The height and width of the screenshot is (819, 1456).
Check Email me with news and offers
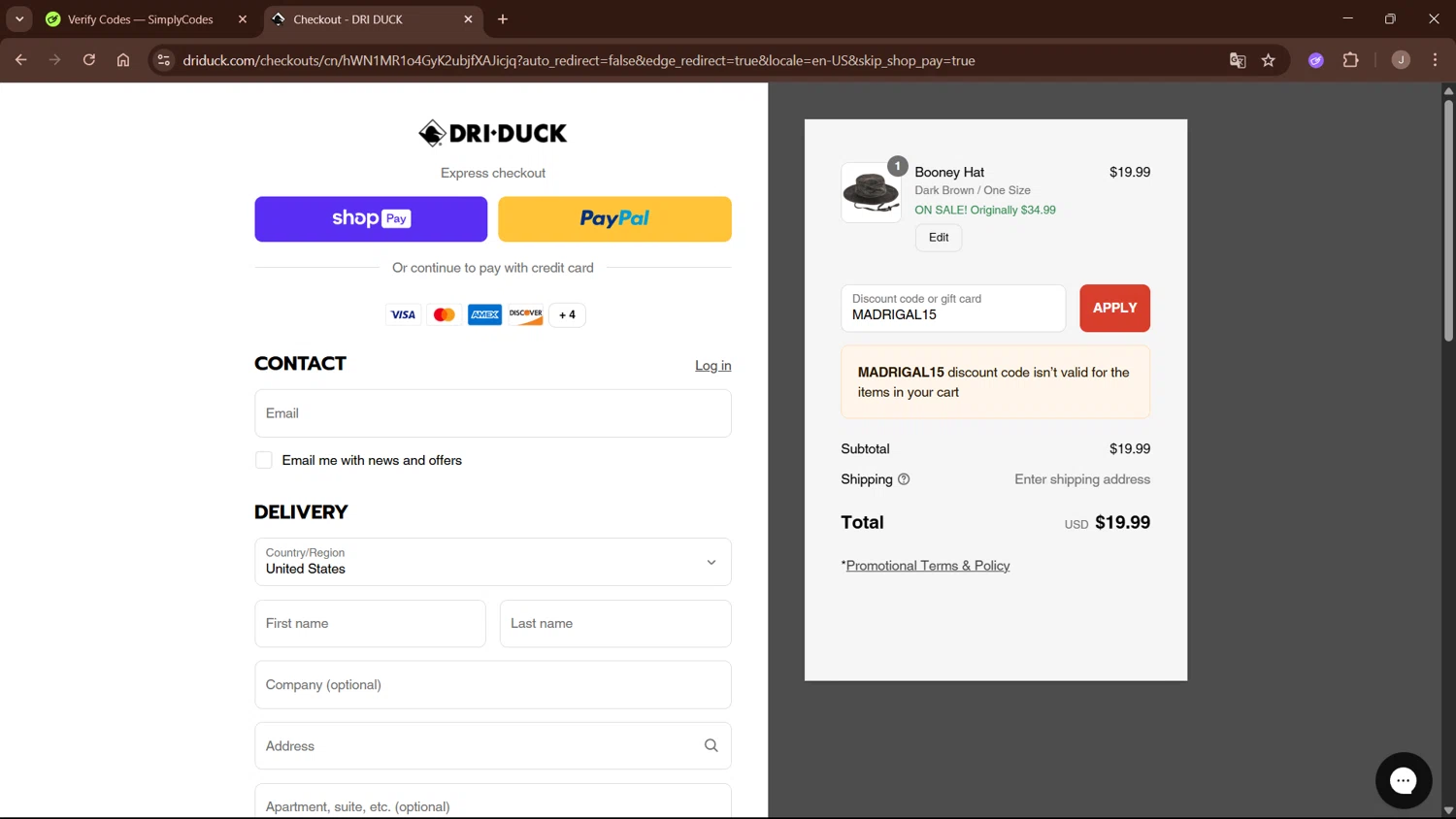pos(264,460)
